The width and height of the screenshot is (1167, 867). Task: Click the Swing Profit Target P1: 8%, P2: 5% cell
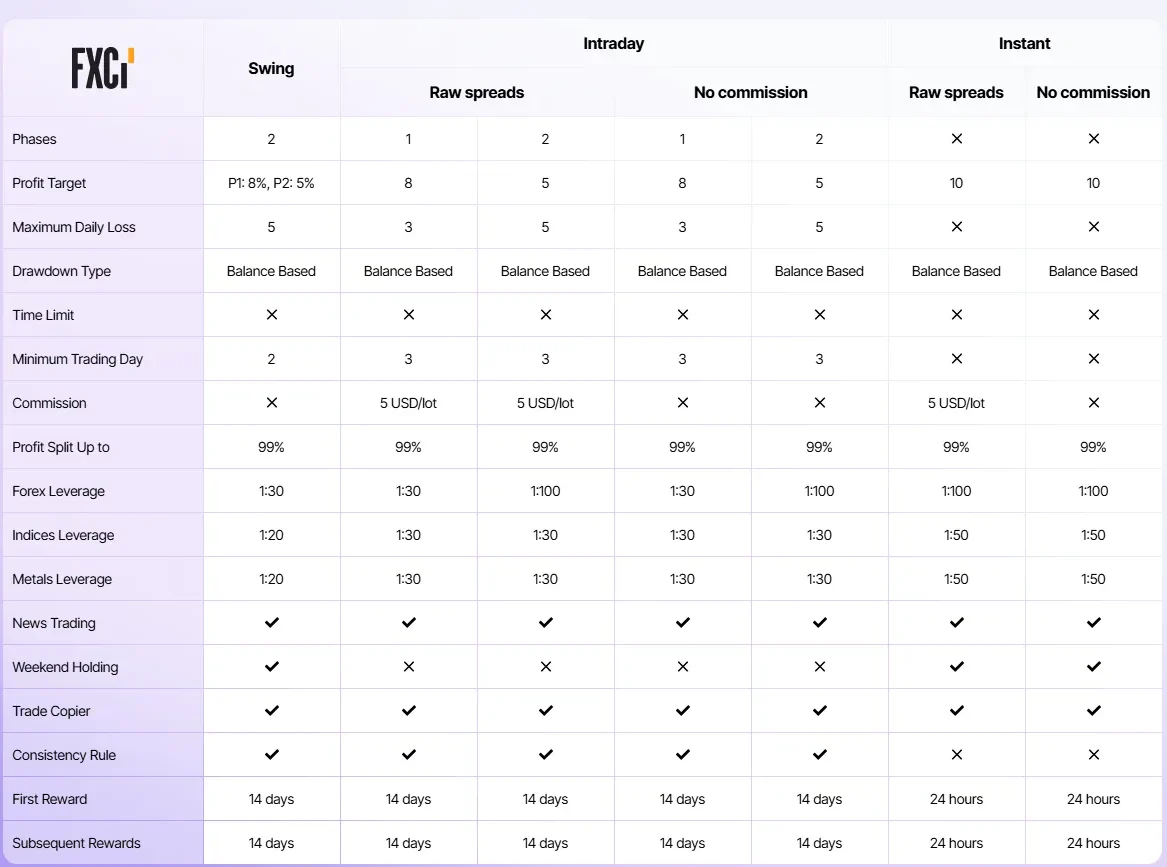(x=271, y=183)
